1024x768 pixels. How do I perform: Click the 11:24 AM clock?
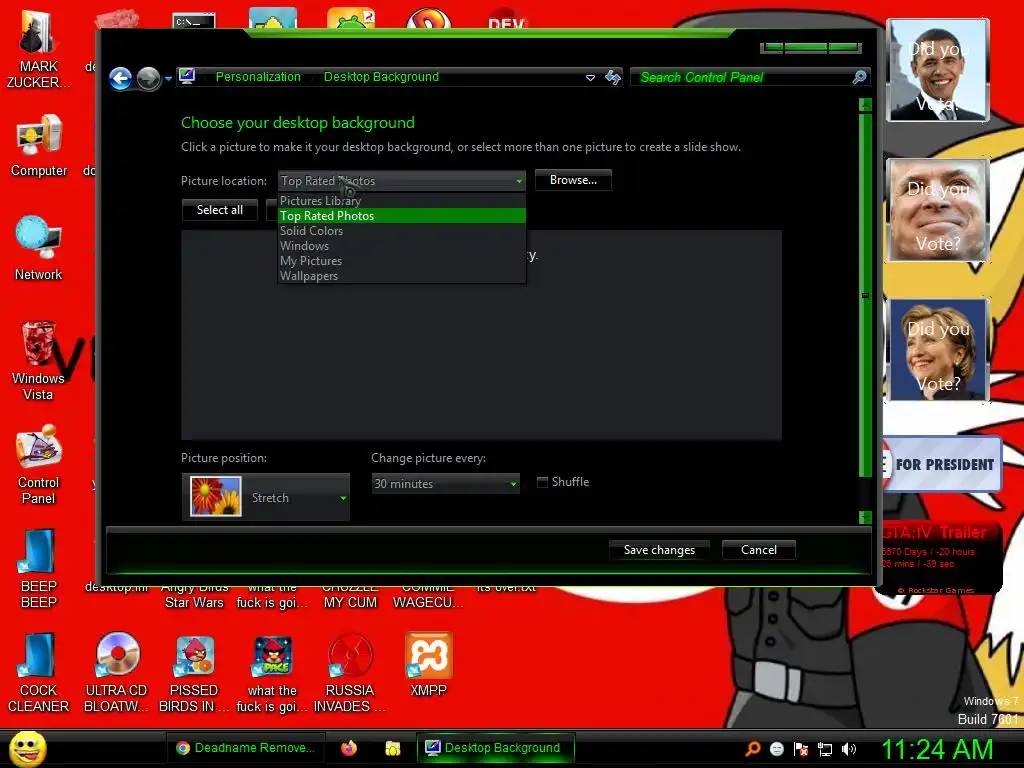pos(937,749)
